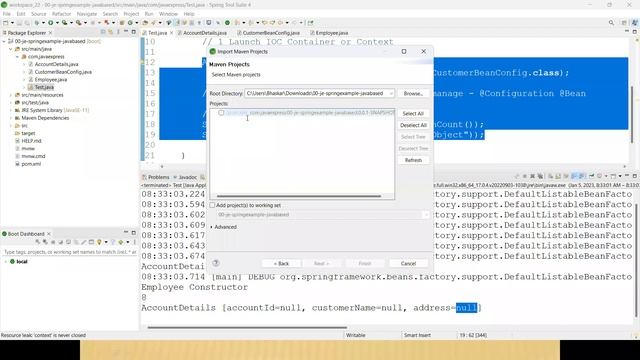The height and width of the screenshot is (360, 640).
Task: Open the working set dropdown
Action: point(426,215)
